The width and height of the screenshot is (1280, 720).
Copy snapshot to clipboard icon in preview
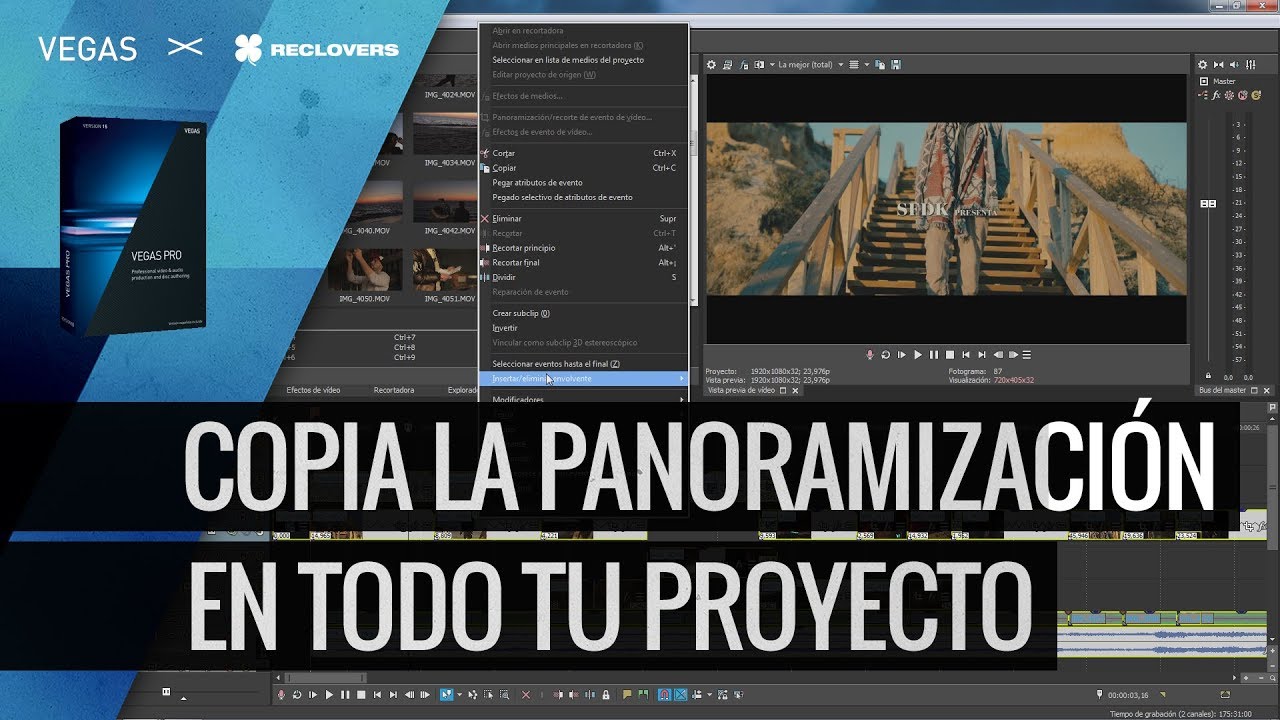pos(880,65)
